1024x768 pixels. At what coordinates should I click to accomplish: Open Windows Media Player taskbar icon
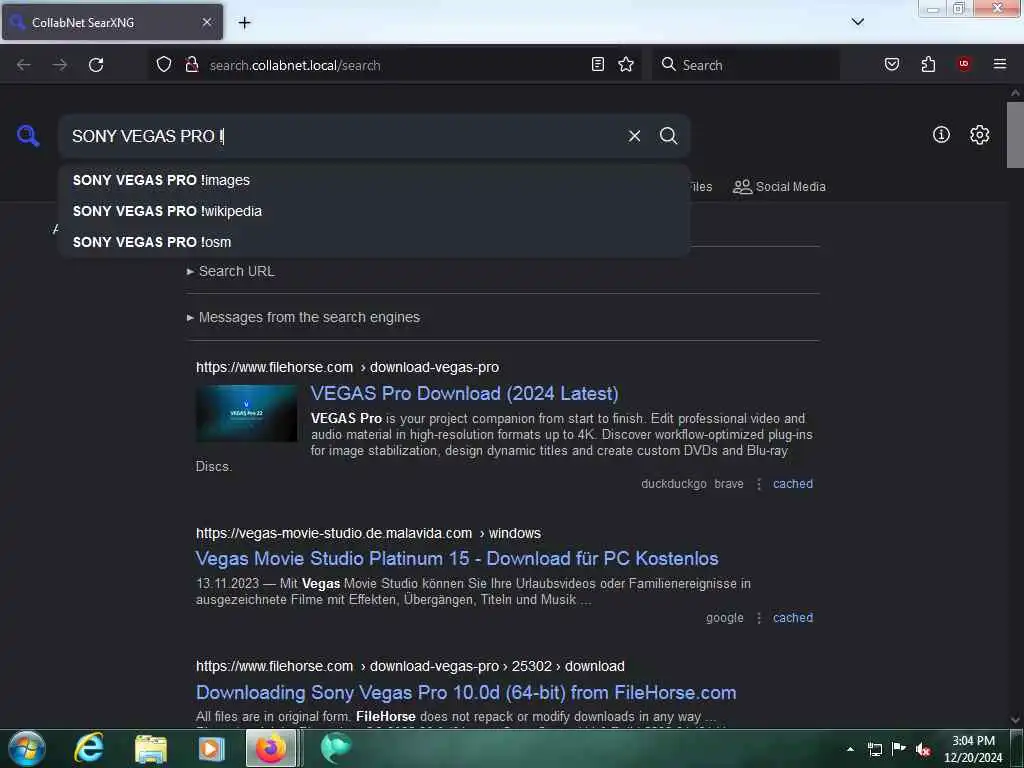[211, 748]
